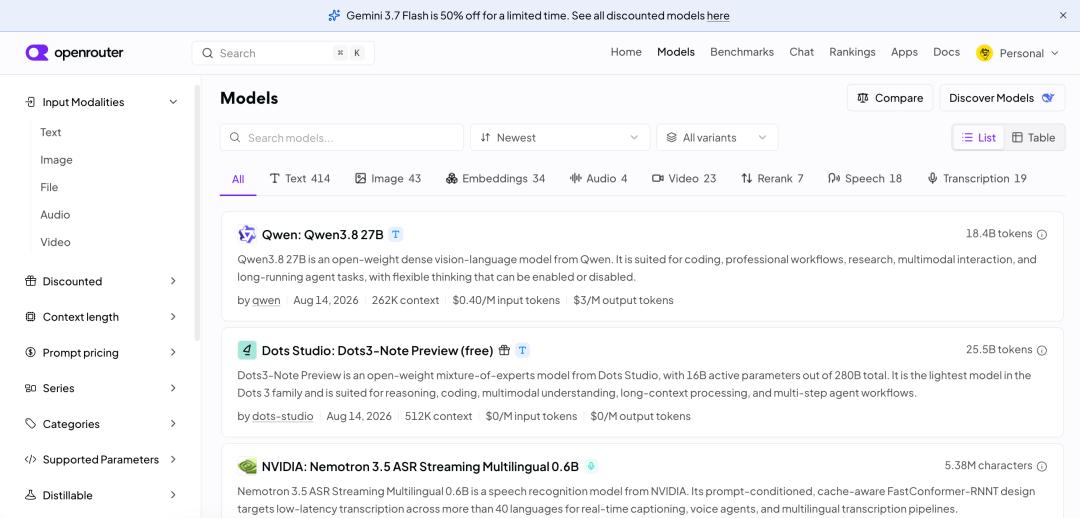
Task: Expand the Context length filter
Action: (x=101, y=317)
